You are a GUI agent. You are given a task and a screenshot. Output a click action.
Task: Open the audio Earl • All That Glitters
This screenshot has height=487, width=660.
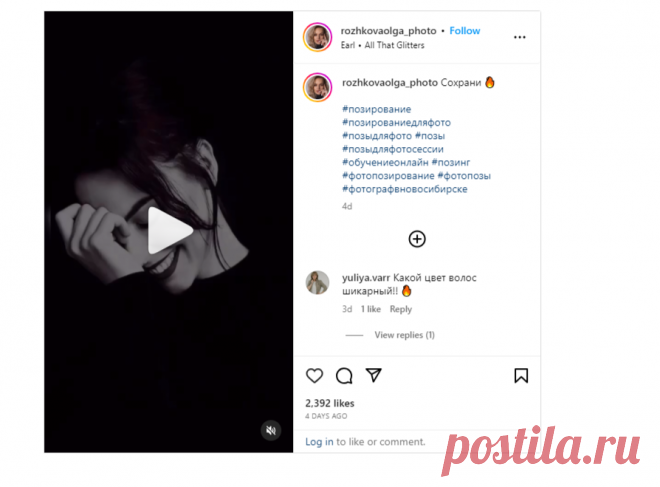(383, 45)
